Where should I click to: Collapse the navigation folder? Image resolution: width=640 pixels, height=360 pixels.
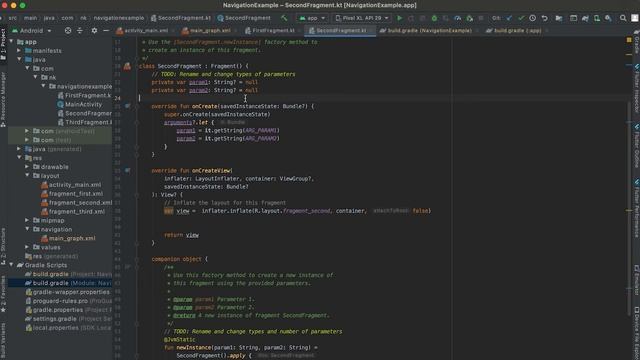pyautogui.click(x=27, y=229)
